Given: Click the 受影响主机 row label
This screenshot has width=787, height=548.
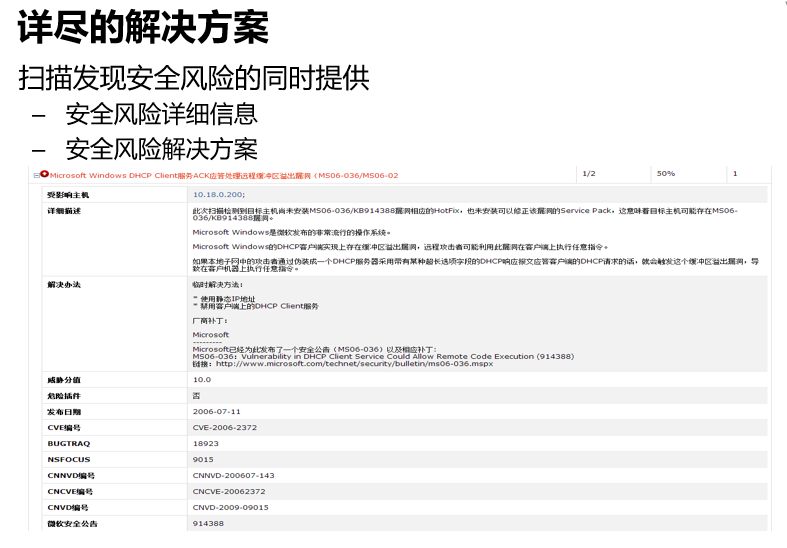Looking at the screenshot, I should coord(68,195).
